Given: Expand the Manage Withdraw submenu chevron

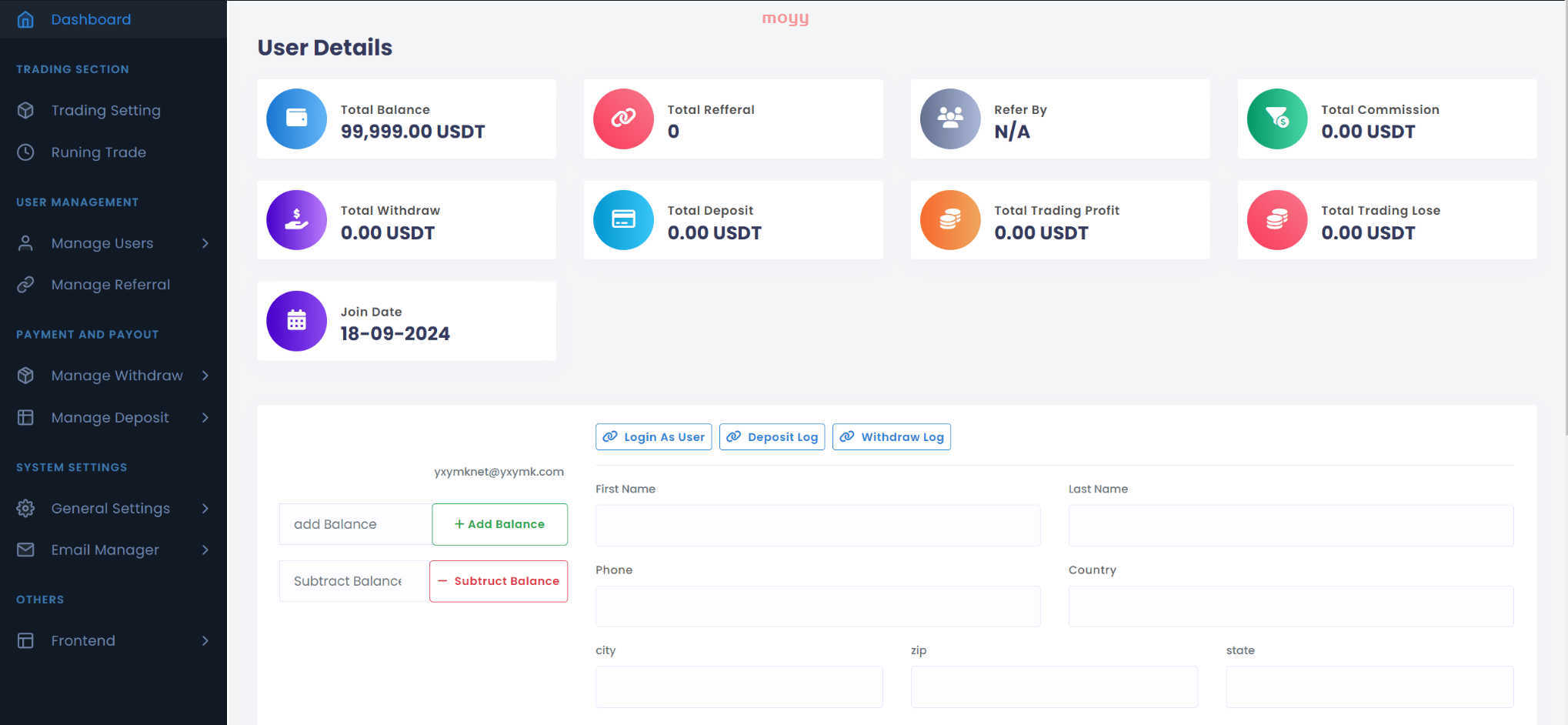Looking at the screenshot, I should tap(205, 376).
